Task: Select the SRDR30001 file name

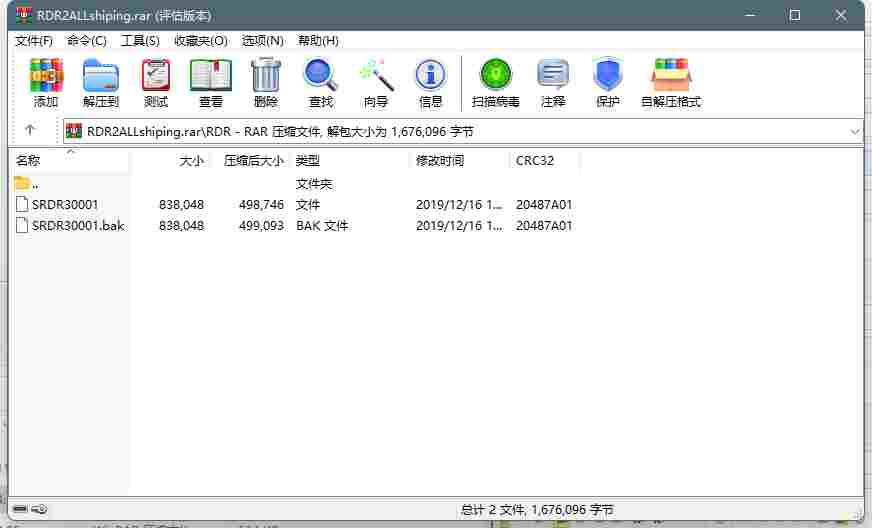Action: coord(65,205)
